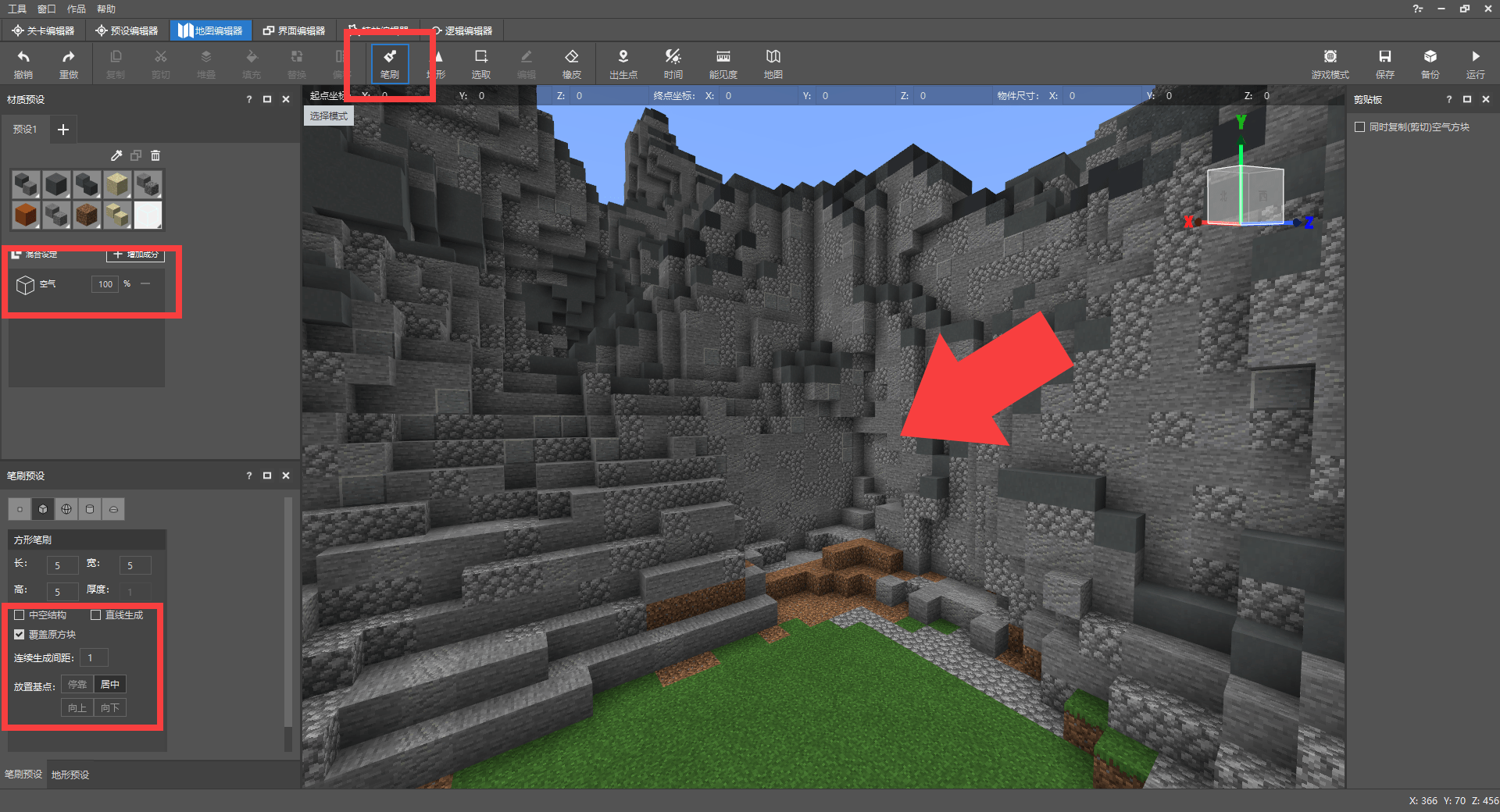Set placement base point to 停靠
This screenshot has width=1500, height=812.
point(77,685)
